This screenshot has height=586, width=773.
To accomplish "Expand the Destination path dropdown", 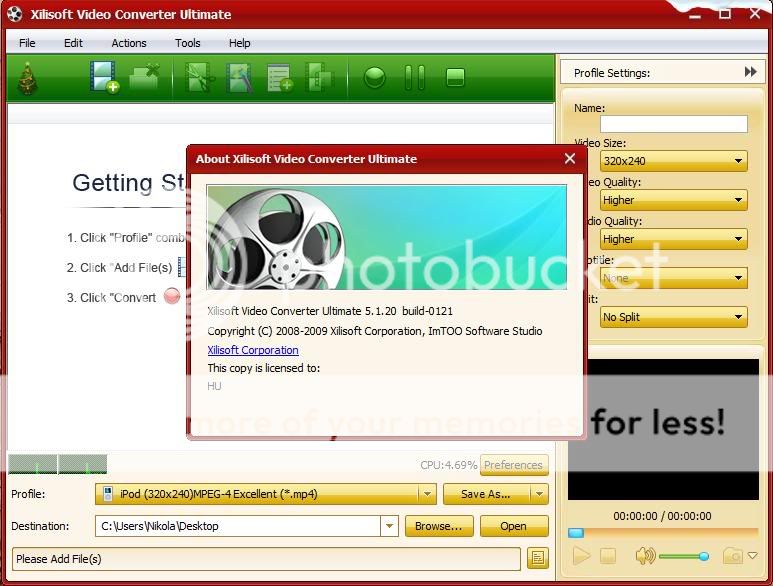I will (x=389, y=526).
